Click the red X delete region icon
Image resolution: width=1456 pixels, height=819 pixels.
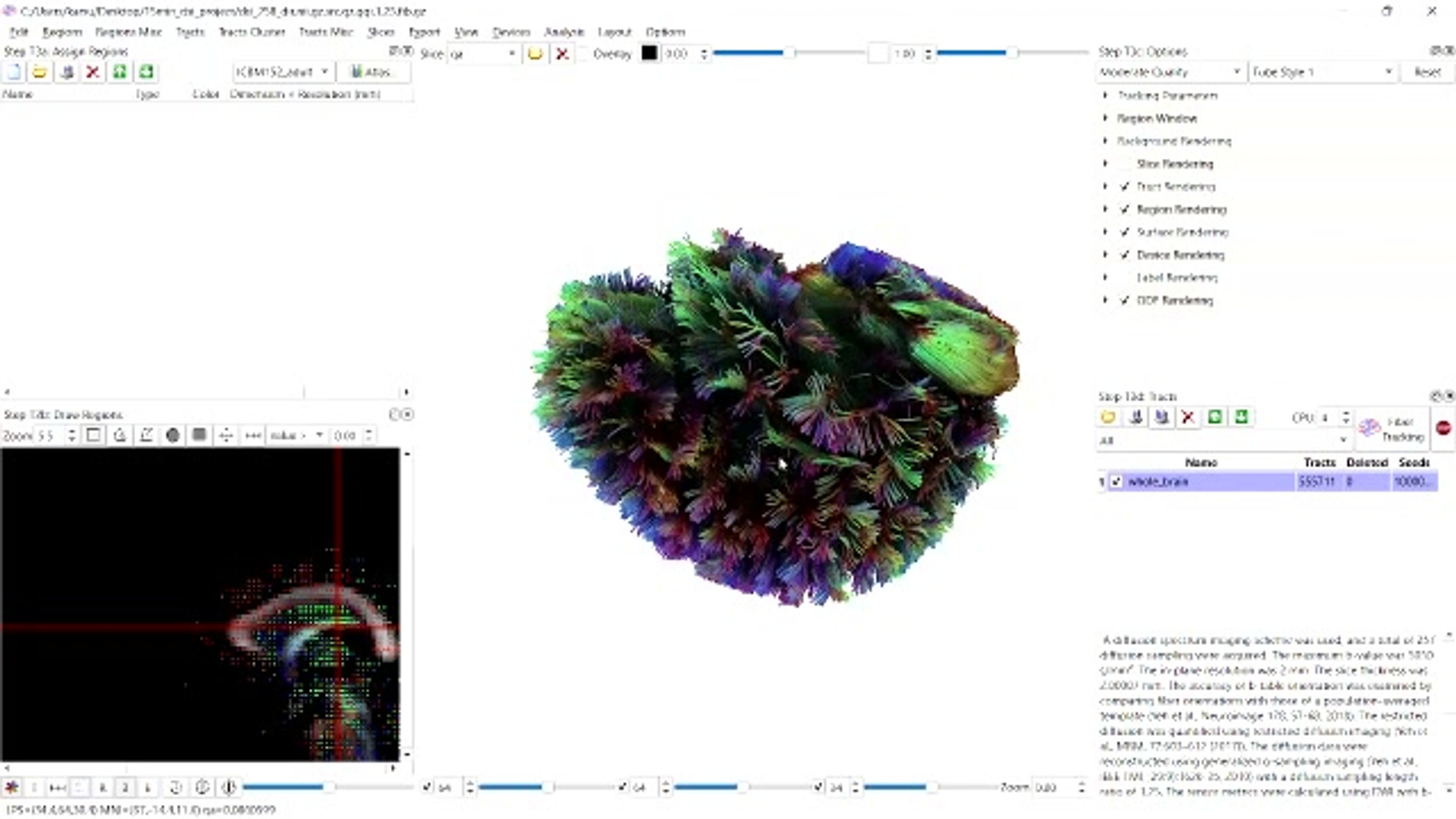[93, 72]
